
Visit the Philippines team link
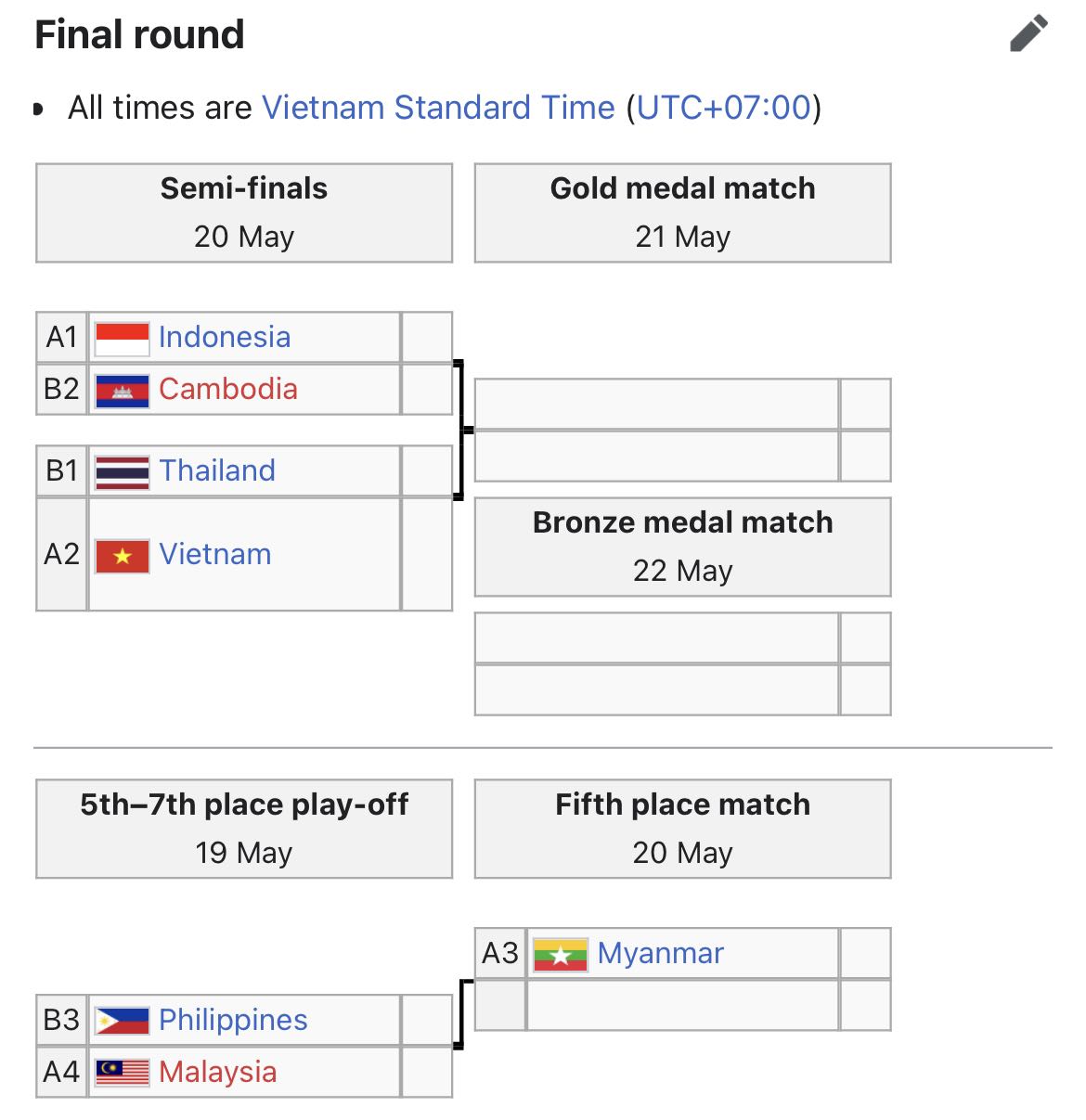[233, 1020]
